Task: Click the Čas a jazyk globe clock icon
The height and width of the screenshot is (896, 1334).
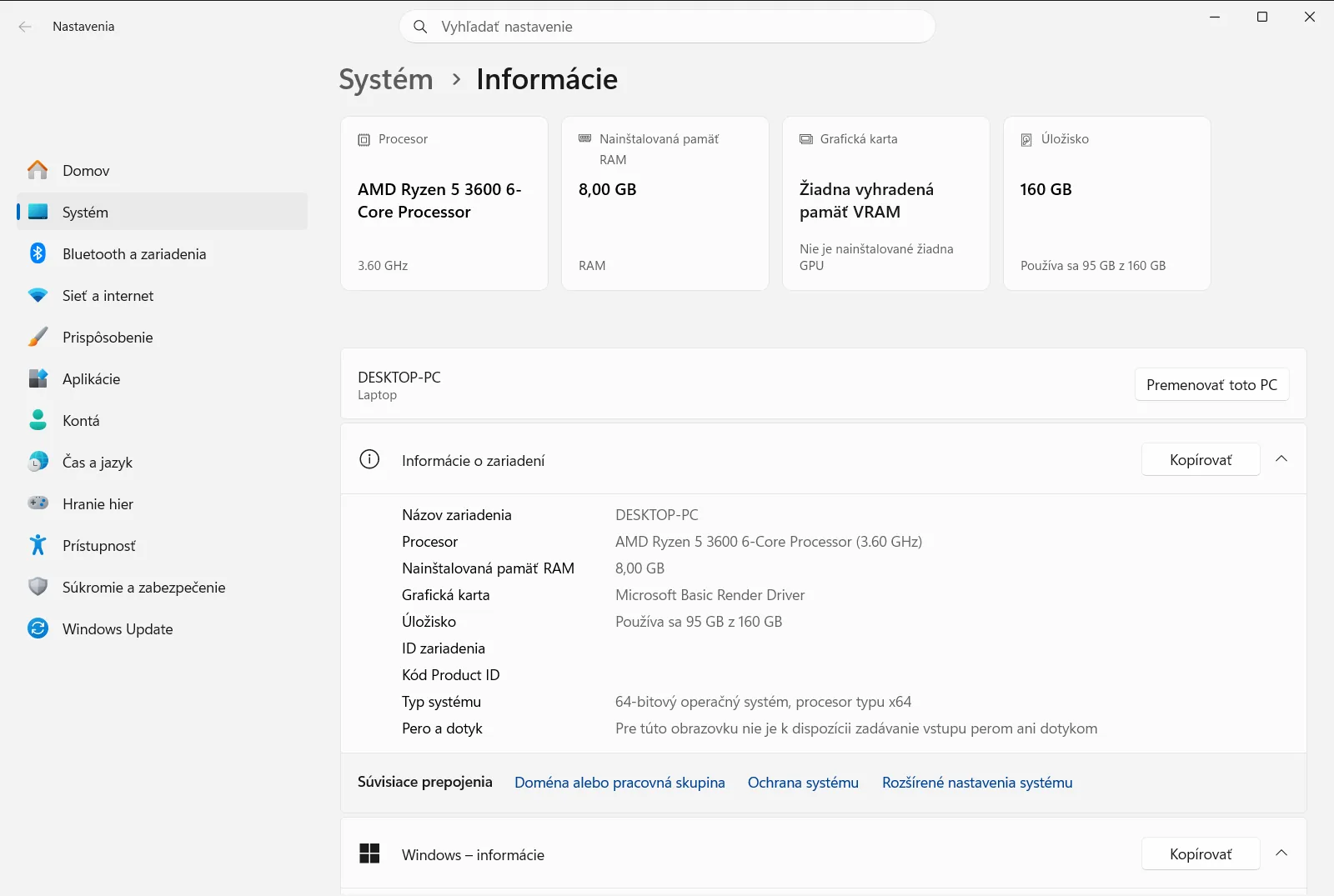Action: coord(38,462)
